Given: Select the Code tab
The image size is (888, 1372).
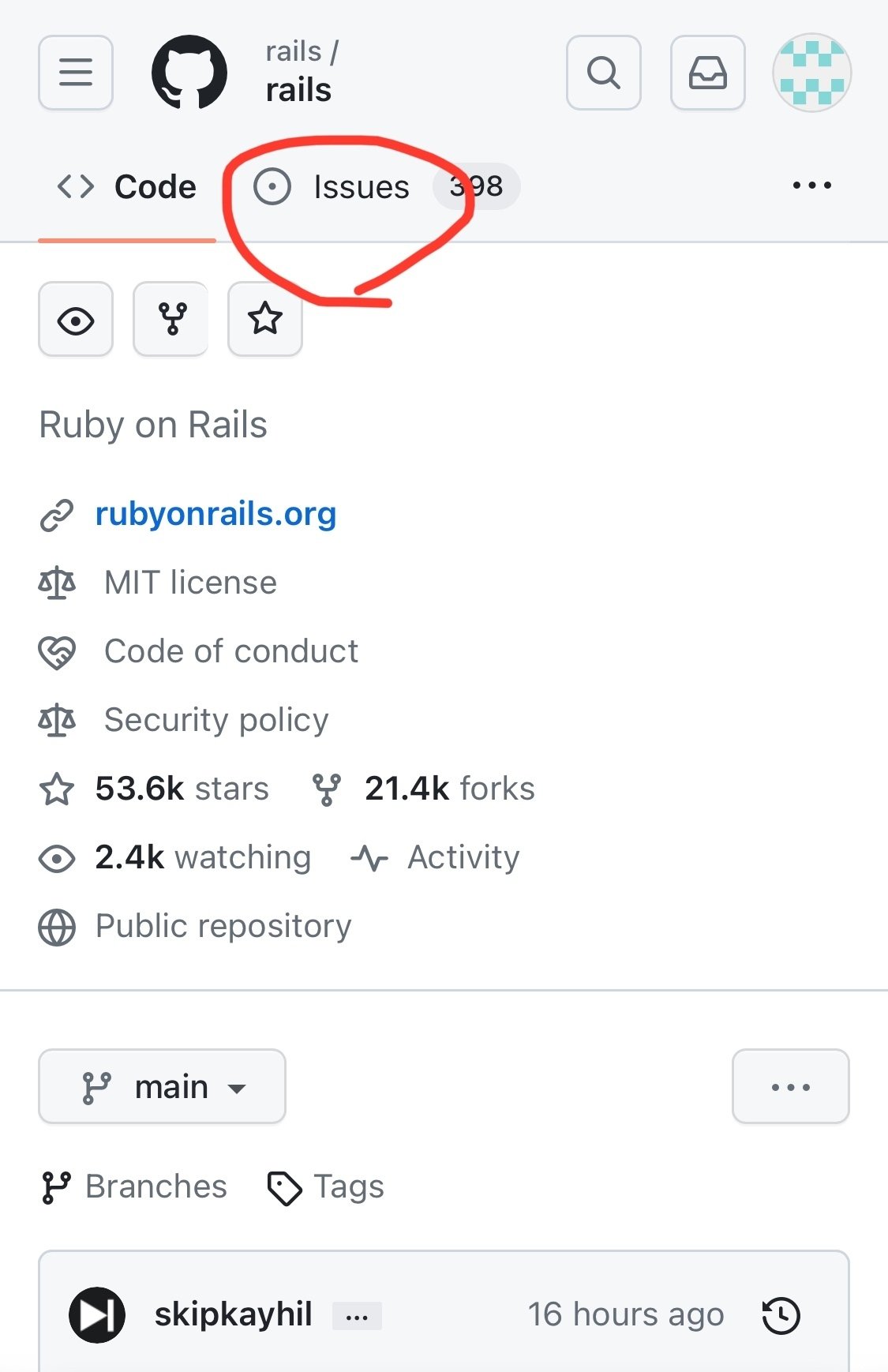Looking at the screenshot, I should coord(128,188).
